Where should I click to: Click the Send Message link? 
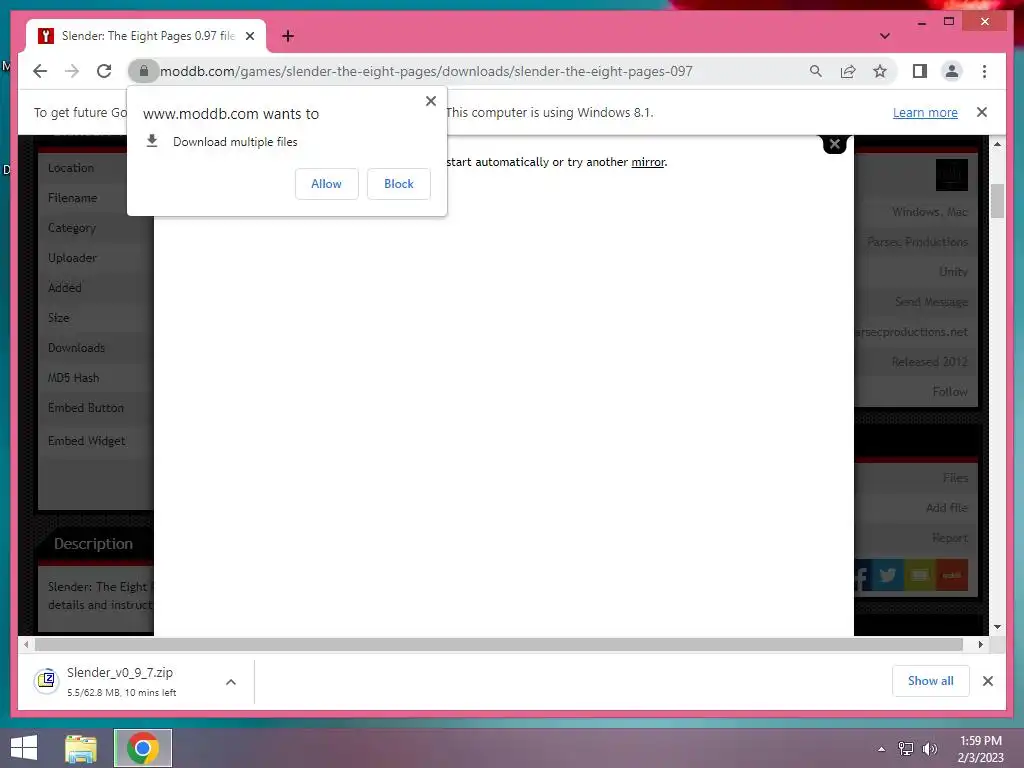pos(931,302)
